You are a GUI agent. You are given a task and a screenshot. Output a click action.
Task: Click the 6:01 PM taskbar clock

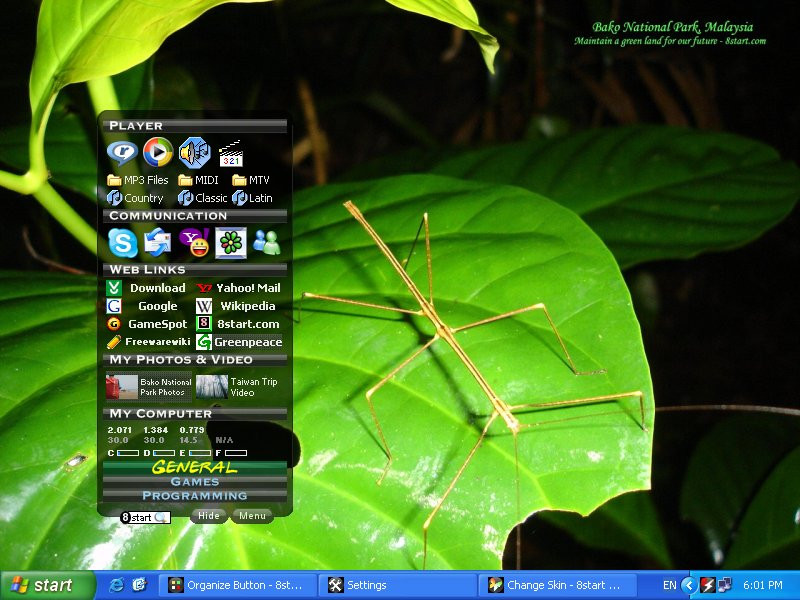pos(762,585)
